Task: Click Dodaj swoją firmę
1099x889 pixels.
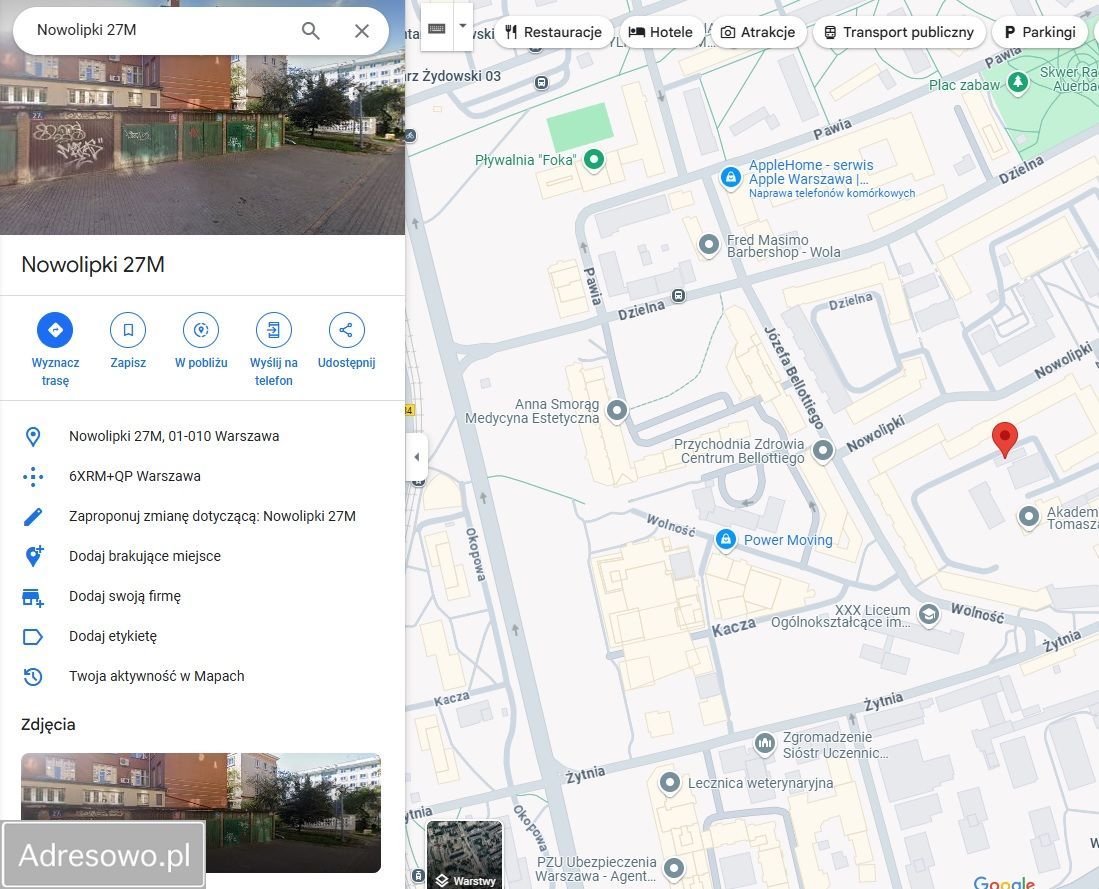Action: pyautogui.click(x=124, y=596)
